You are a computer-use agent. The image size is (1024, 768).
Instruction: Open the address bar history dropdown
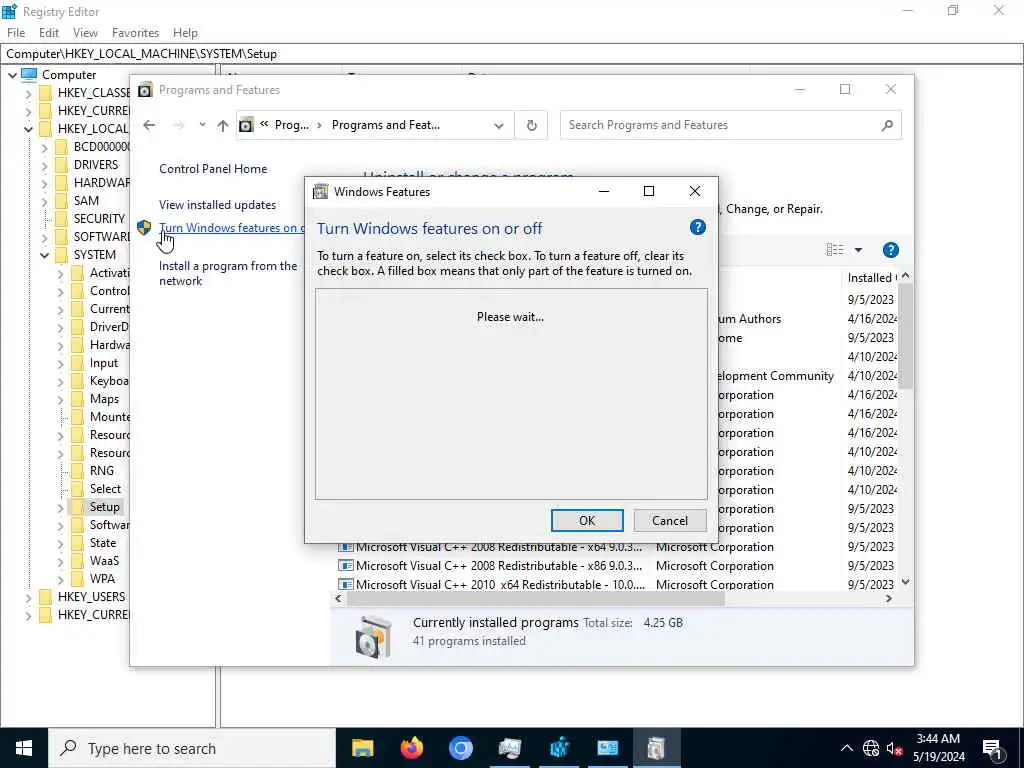pyautogui.click(x=499, y=125)
